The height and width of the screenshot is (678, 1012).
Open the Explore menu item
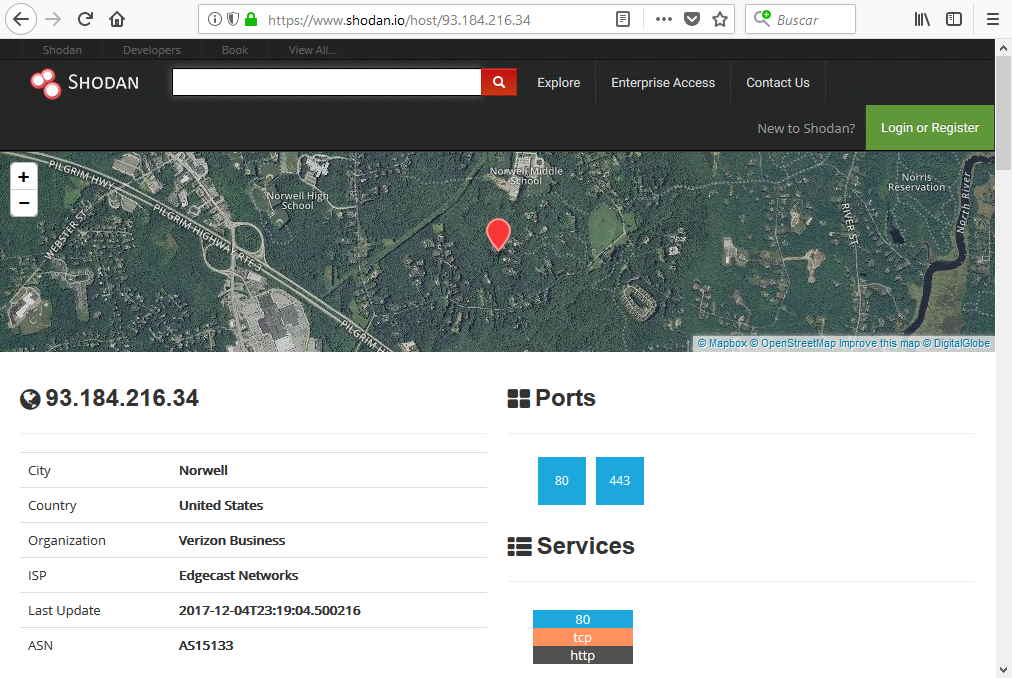pos(558,83)
